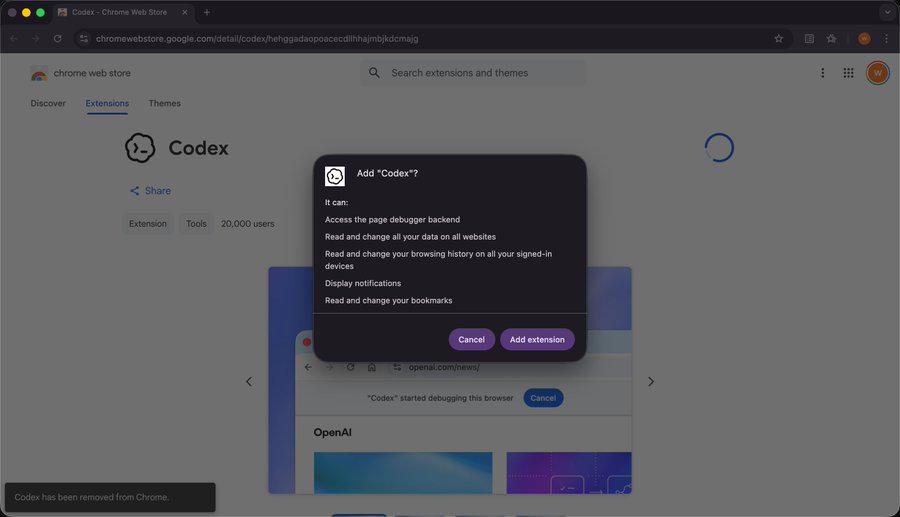Switch to the Discover tab
This screenshot has width=900, height=517.
point(48,103)
